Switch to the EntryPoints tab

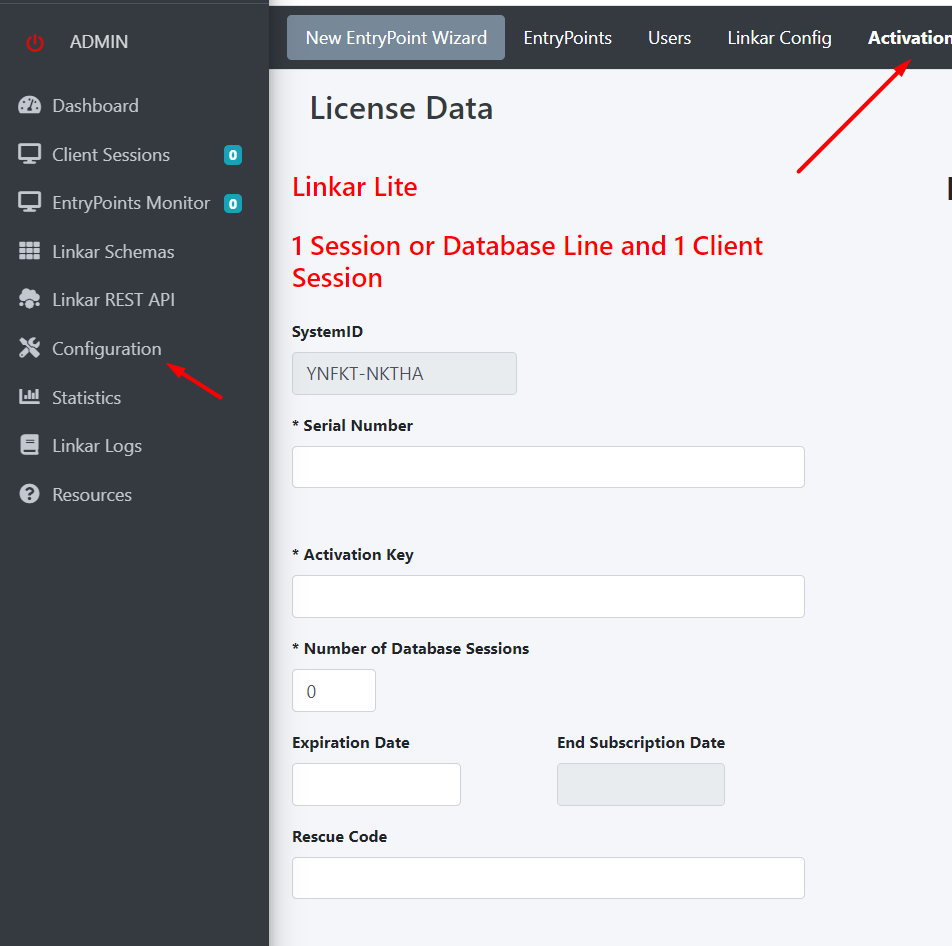click(x=568, y=38)
